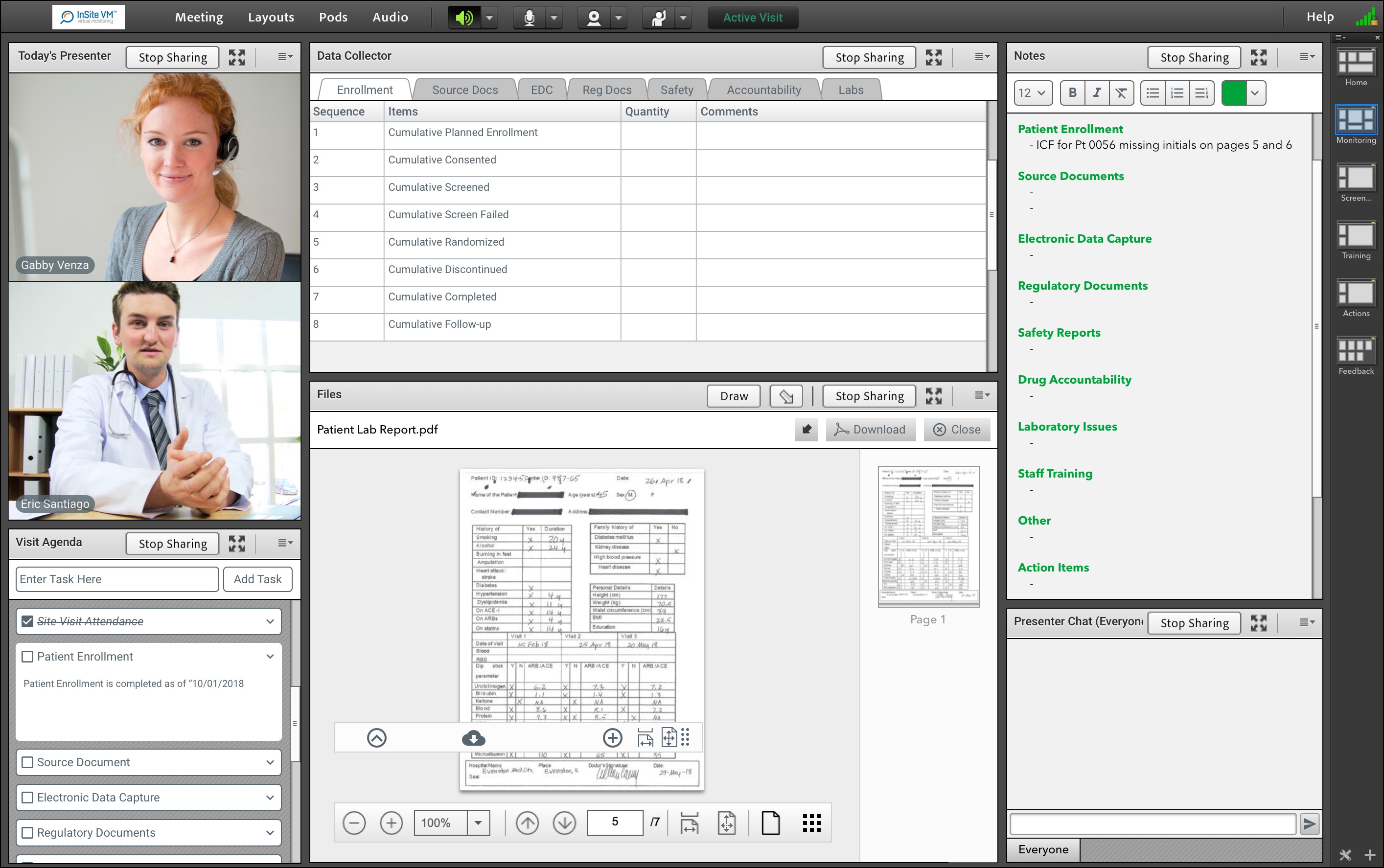The width and height of the screenshot is (1384, 868).
Task: Stop sharing the Visit Agenda pod
Action: tap(173, 544)
